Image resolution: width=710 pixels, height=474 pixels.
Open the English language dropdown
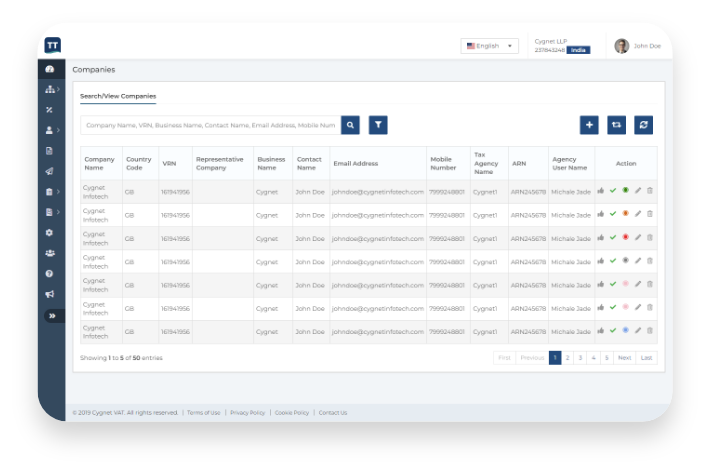489,46
